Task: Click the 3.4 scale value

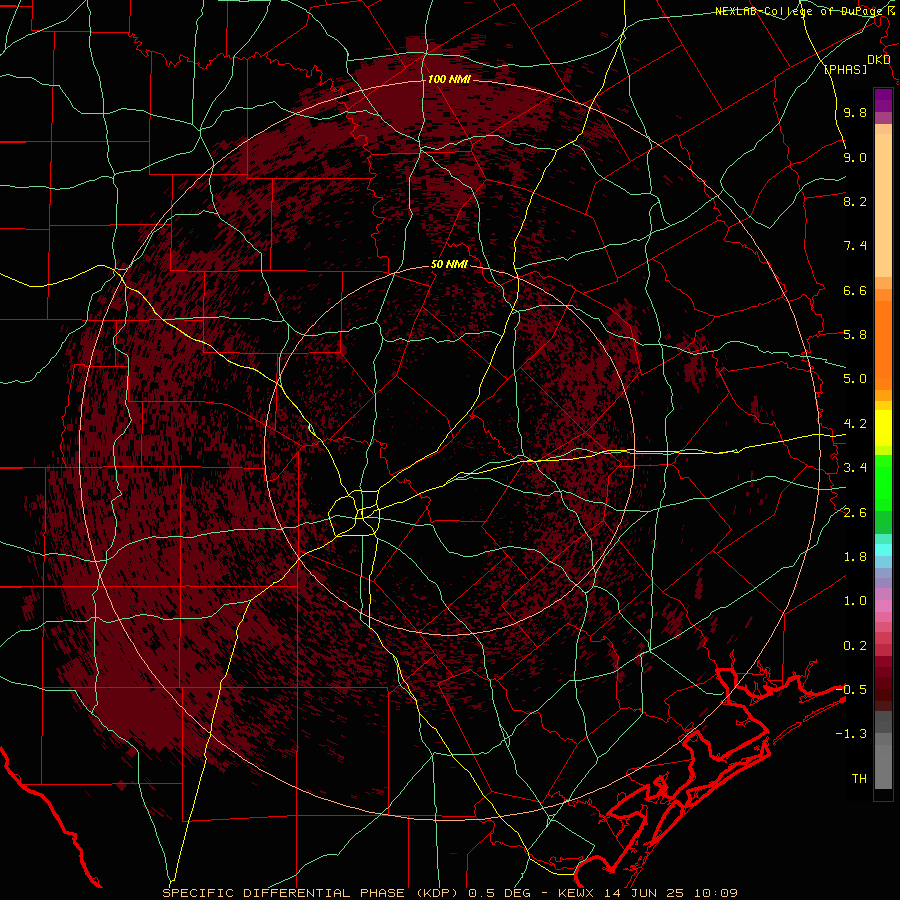Action: (x=855, y=468)
